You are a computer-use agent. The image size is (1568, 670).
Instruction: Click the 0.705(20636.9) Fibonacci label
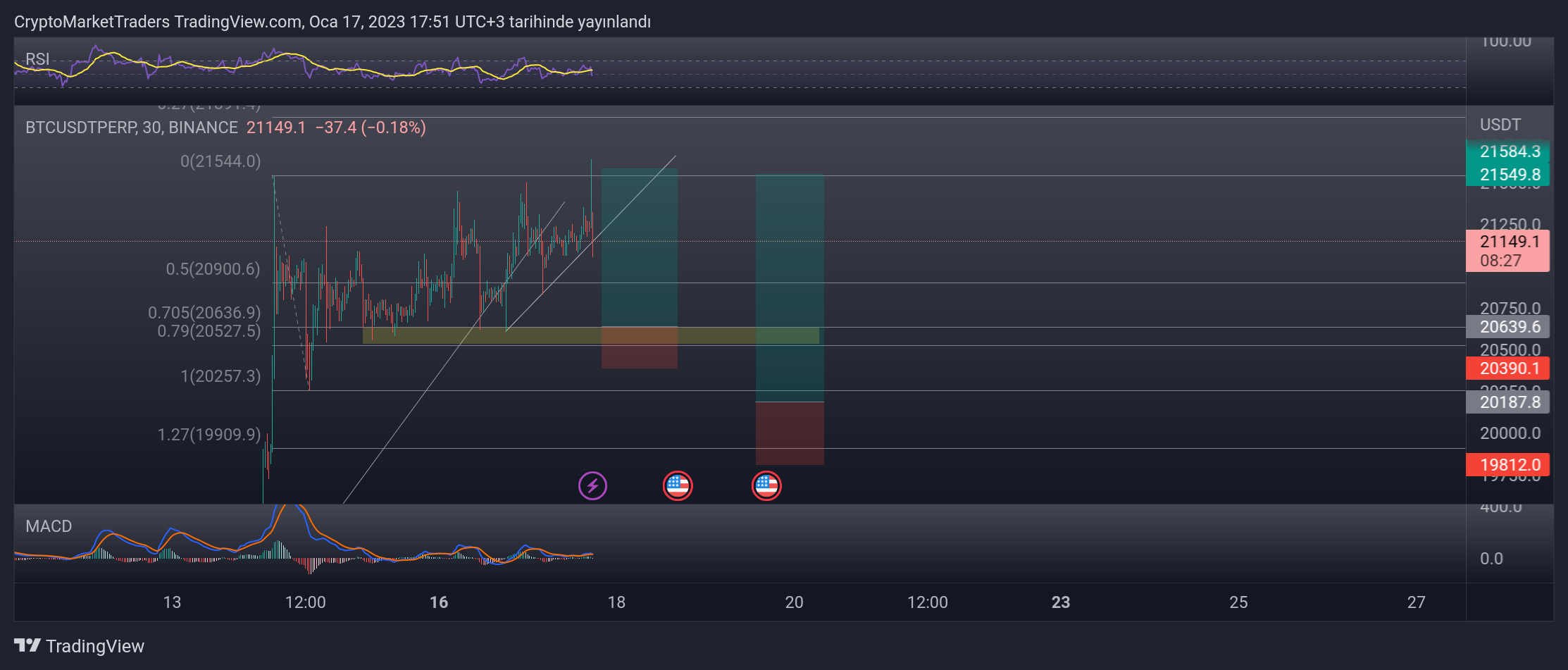204,312
